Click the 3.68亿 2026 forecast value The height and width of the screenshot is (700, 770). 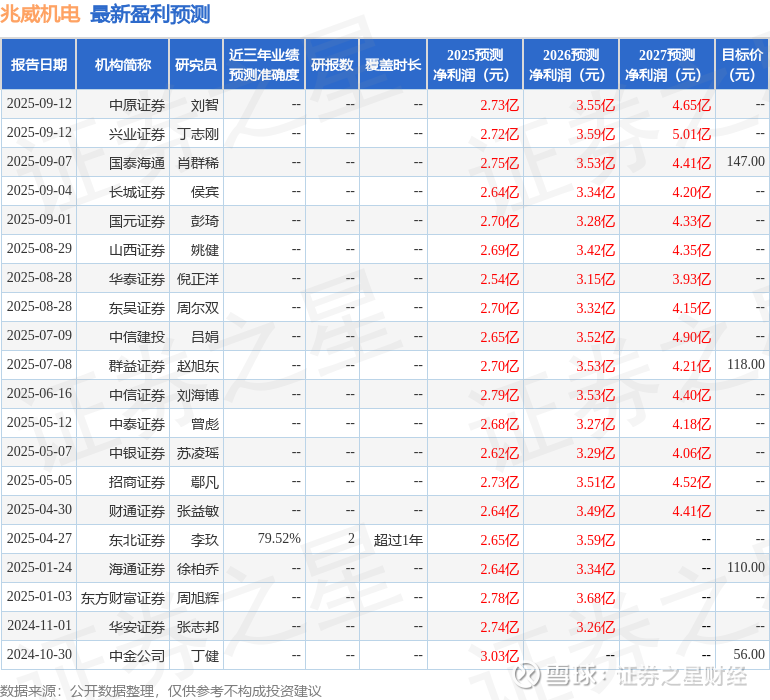596,598
